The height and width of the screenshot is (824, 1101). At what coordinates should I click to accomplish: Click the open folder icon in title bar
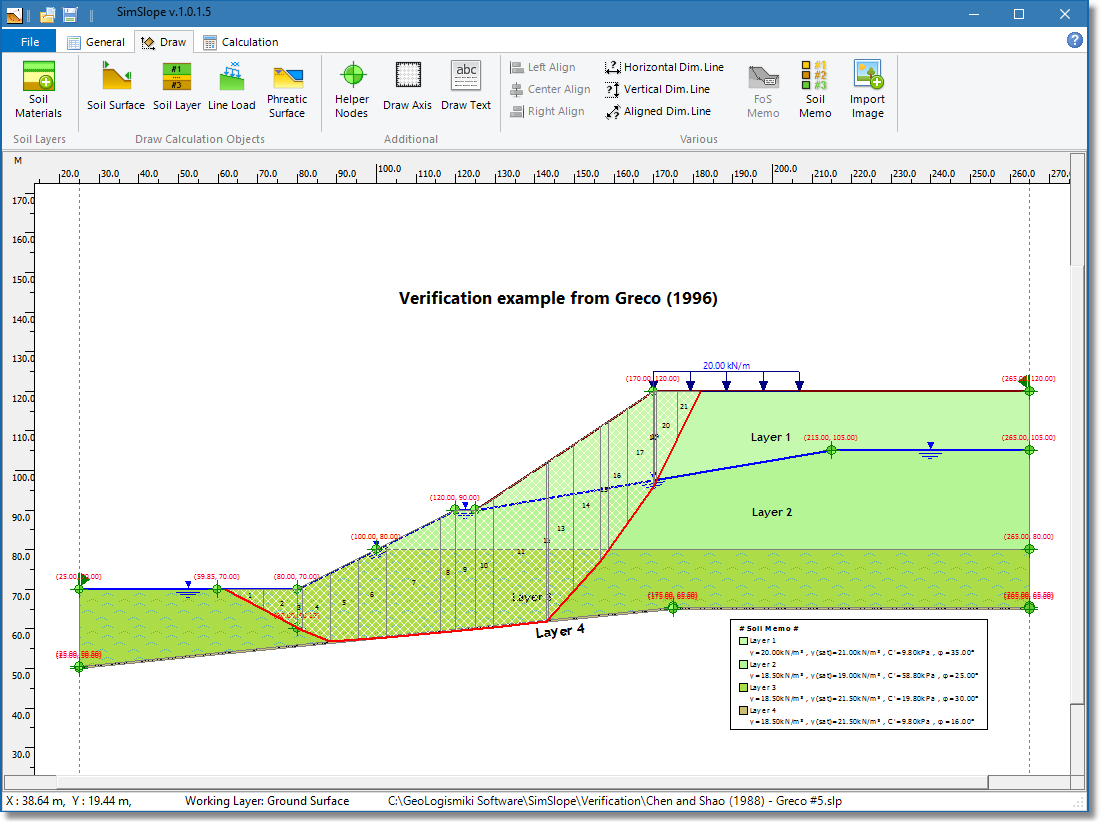point(48,14)
